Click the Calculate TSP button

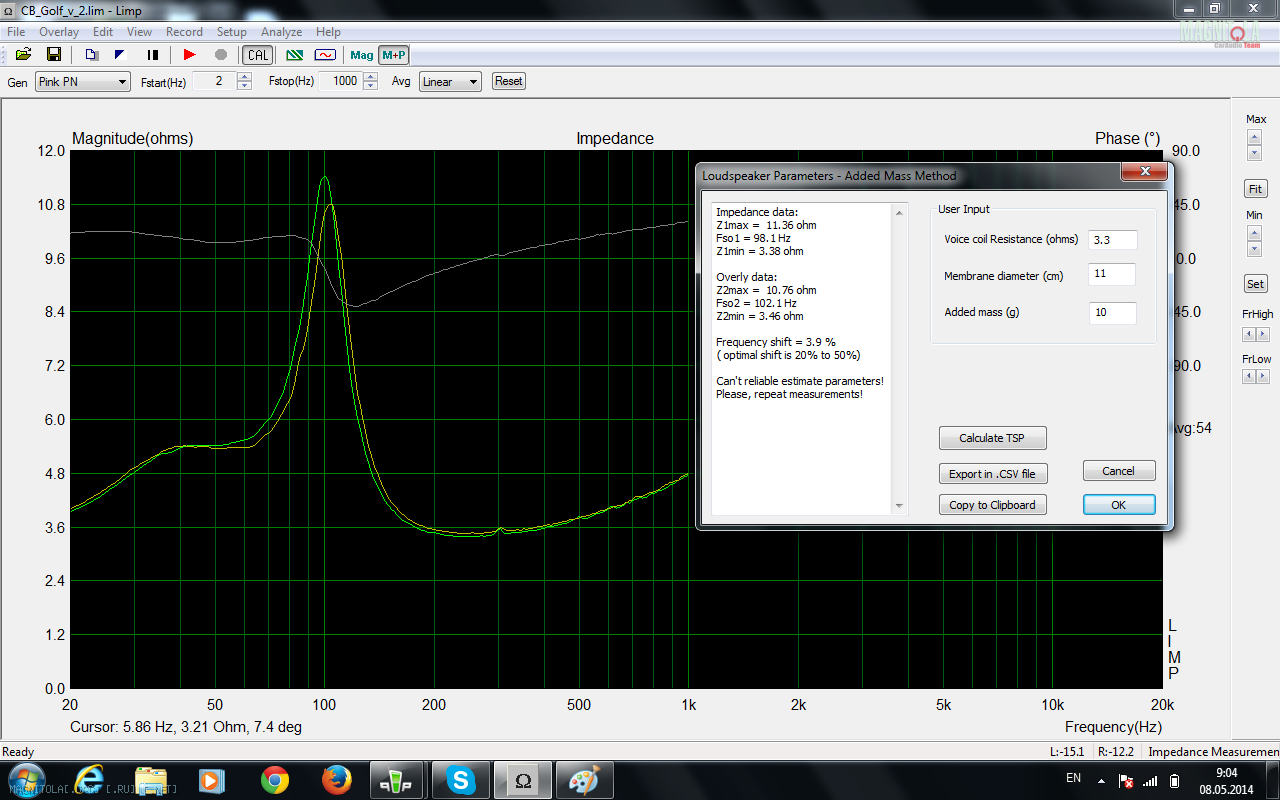(x=992, y=438)
